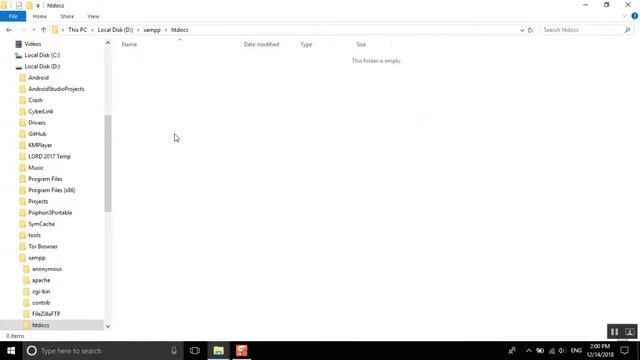Viewport: 640px width, 360px height.
Task: Open the File ribbon tab
Action: coord(13,16)
